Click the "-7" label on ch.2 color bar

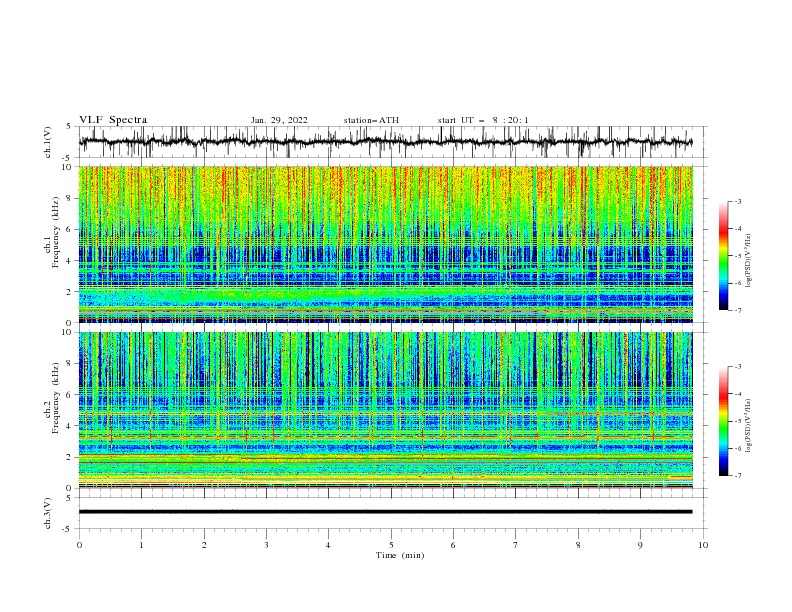[737, 476]
